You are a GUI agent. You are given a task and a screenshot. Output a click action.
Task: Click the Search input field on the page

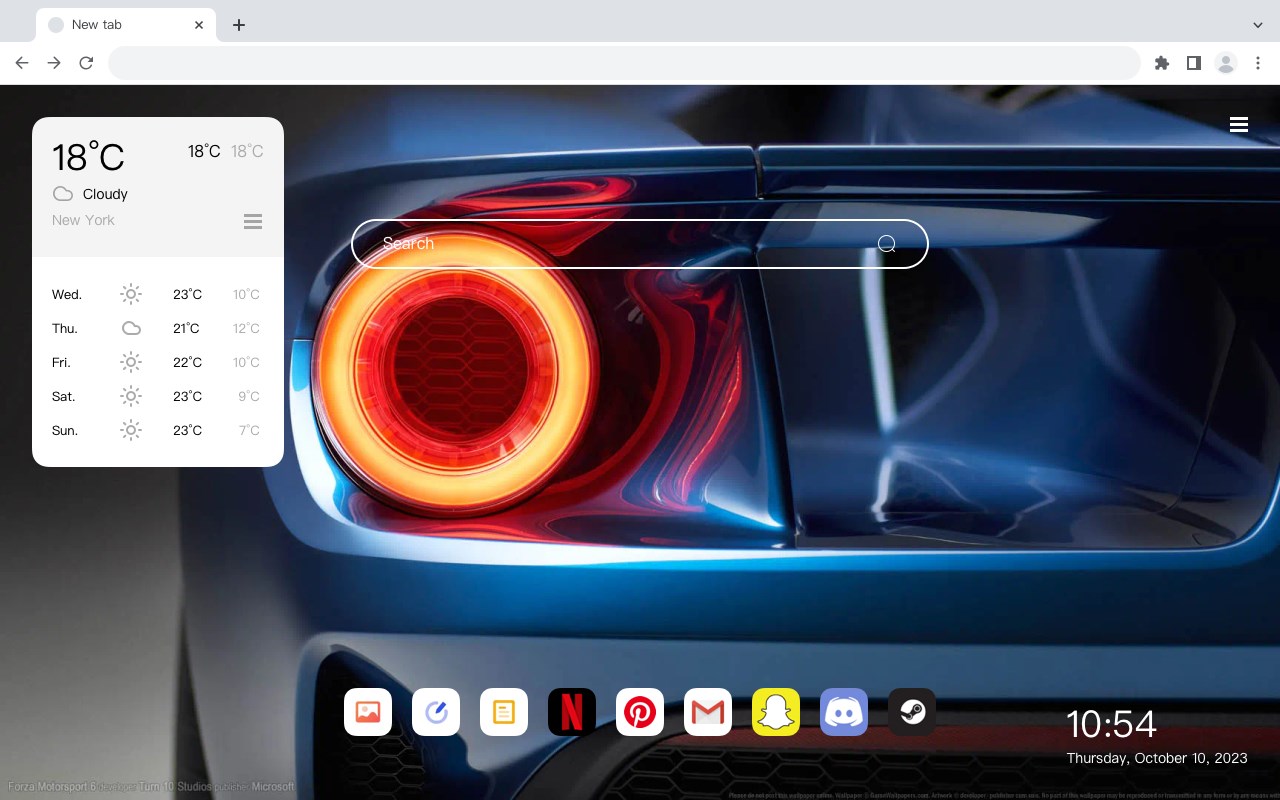(x=640, y=244)
